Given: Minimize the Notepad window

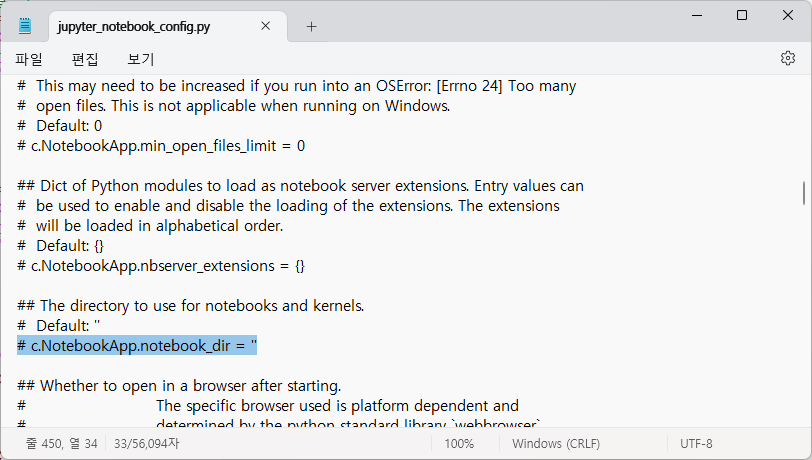Looking at the screenshot, I should pyautogui.click(x=697, y=15).
